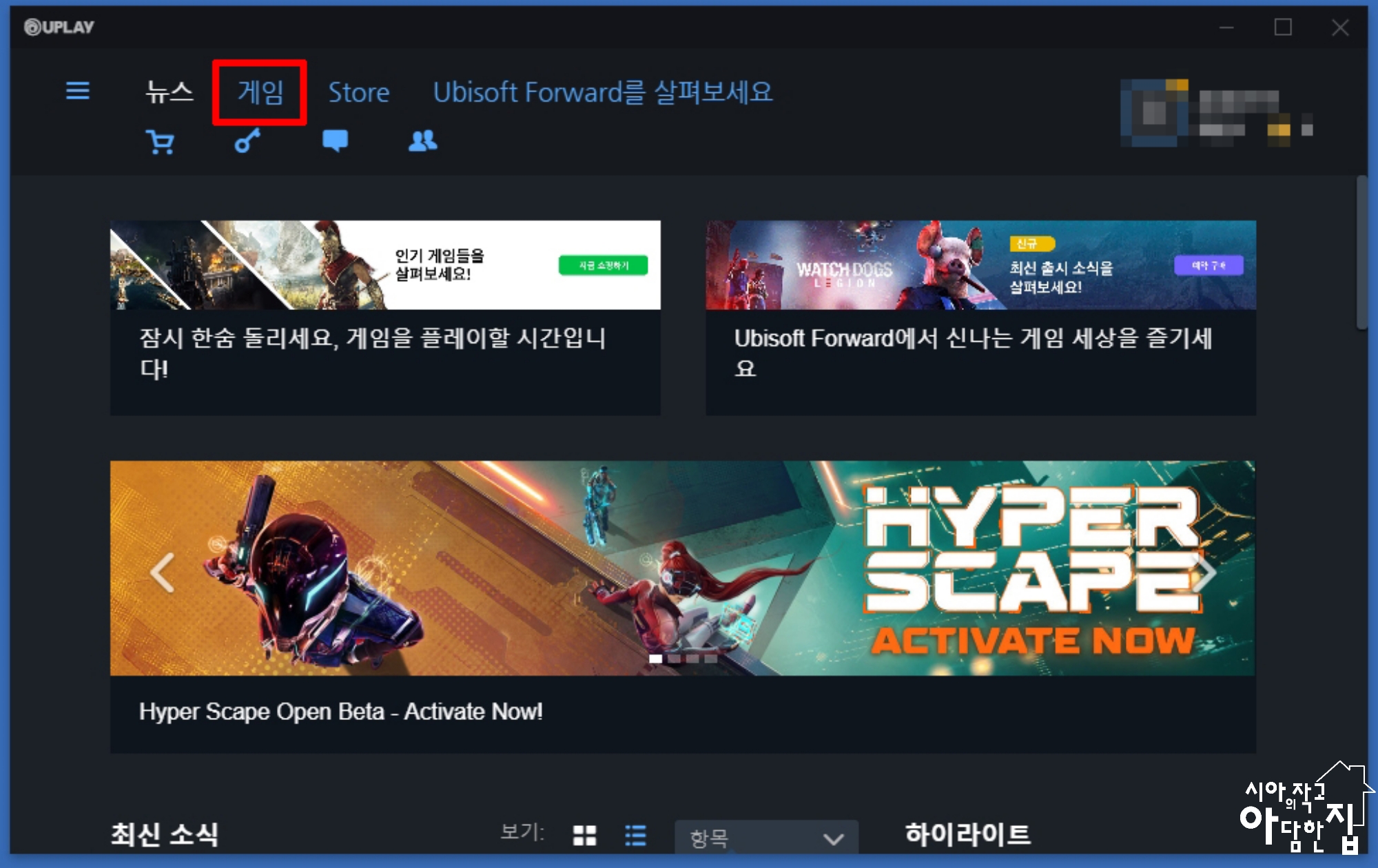Switch to grid view layout
This screenshot has width=1378, height=868.
click(x=584, y=836)
